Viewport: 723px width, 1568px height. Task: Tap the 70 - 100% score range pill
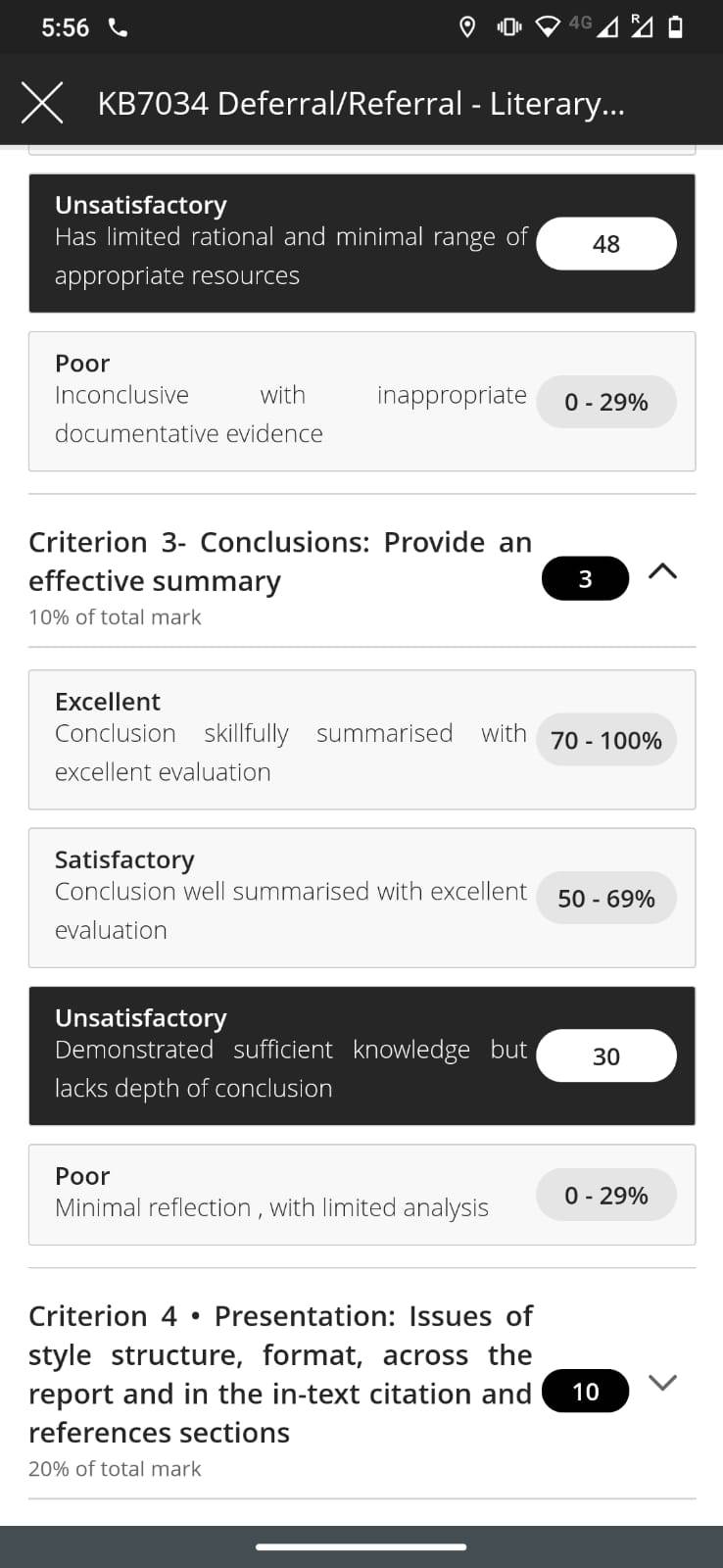pyautogui.click(x=606, y=740)
